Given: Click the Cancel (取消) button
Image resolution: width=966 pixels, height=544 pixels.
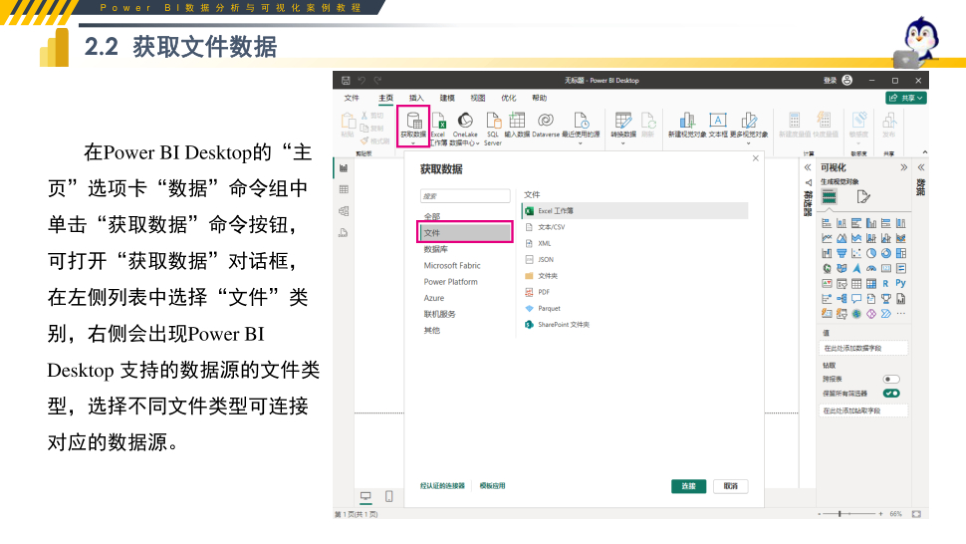Looking at the screenshot, I should 731,486.
